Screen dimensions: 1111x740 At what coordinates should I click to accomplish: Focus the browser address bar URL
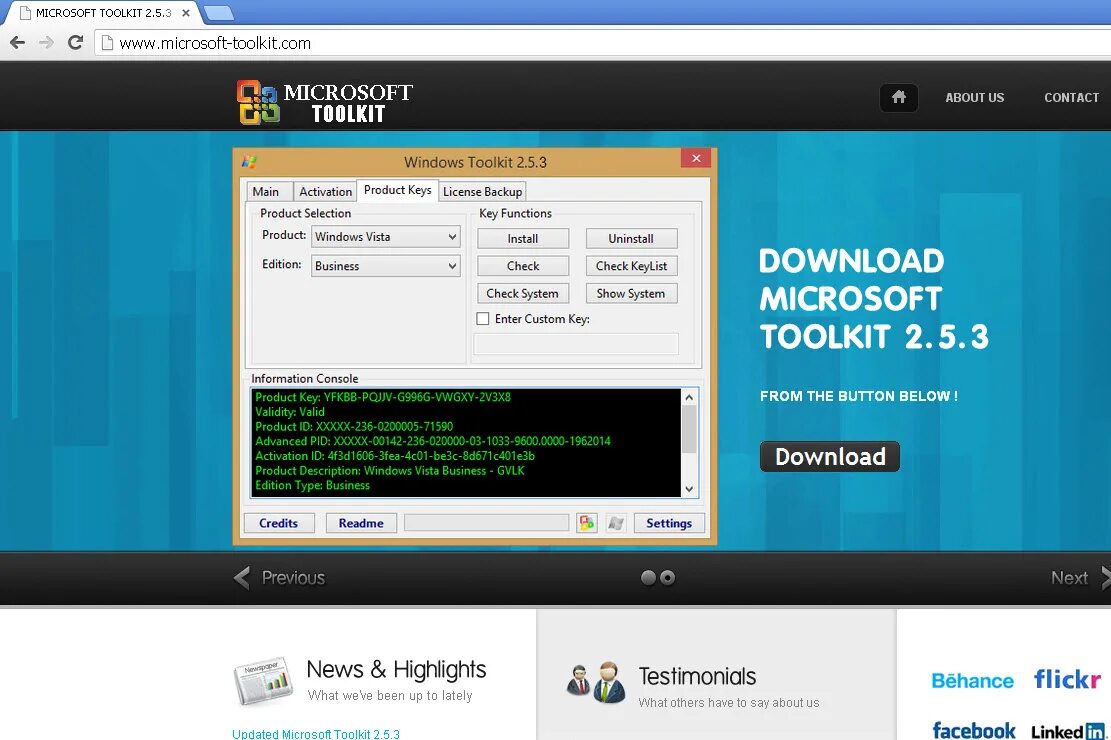(x=215, y=43)
